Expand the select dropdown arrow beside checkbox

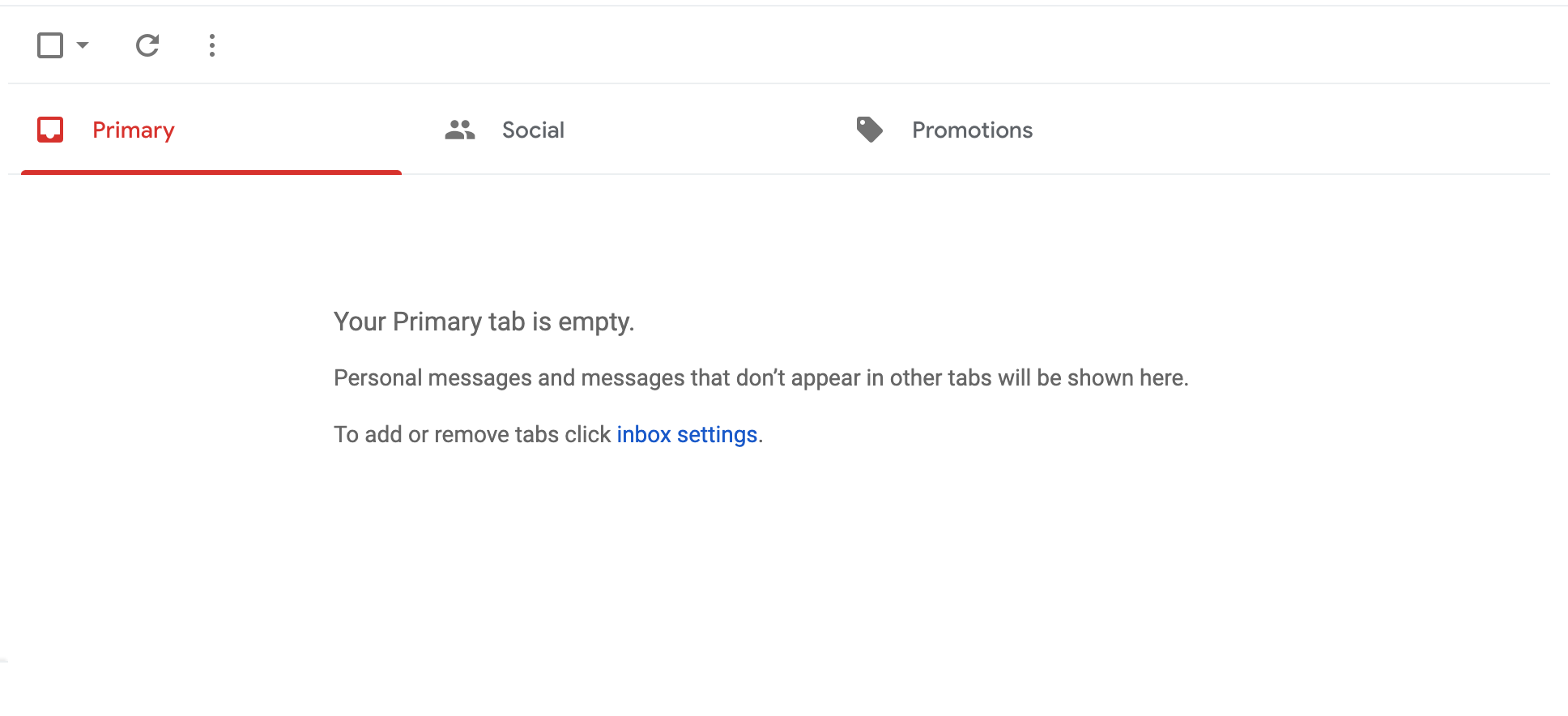(83, 45)
